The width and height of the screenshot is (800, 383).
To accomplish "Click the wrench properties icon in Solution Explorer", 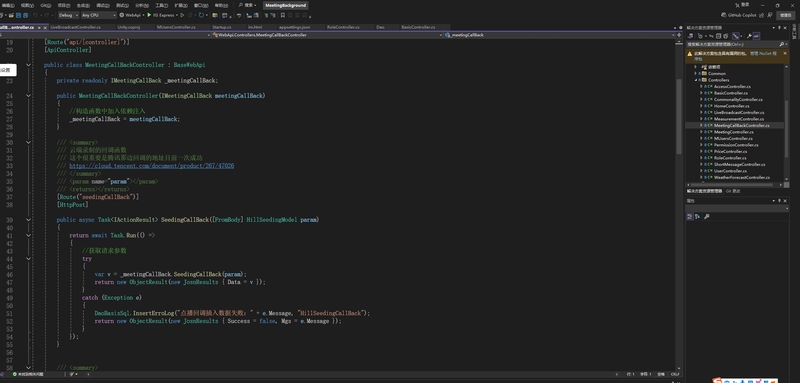I will pos(749,36).
